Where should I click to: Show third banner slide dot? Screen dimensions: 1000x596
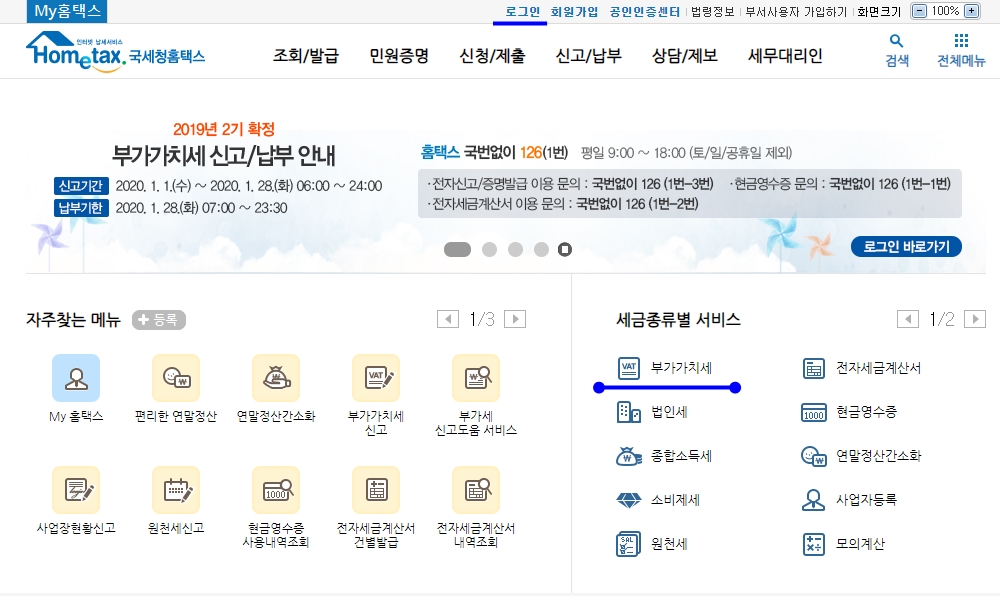tap(515, 250)
